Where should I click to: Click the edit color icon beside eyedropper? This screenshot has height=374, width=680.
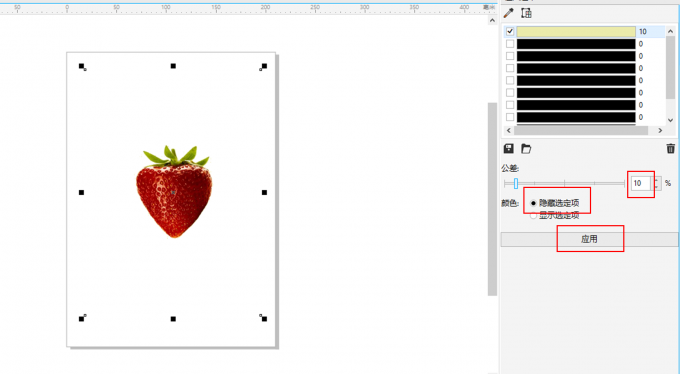pos(526,13)
